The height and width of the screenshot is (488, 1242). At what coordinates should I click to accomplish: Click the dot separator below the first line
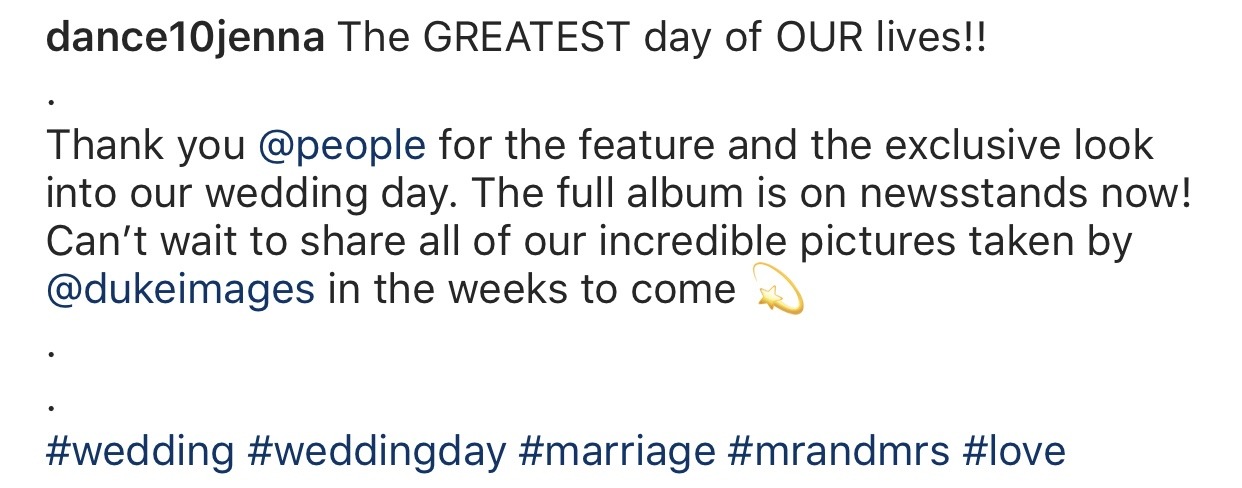point(51,102)
